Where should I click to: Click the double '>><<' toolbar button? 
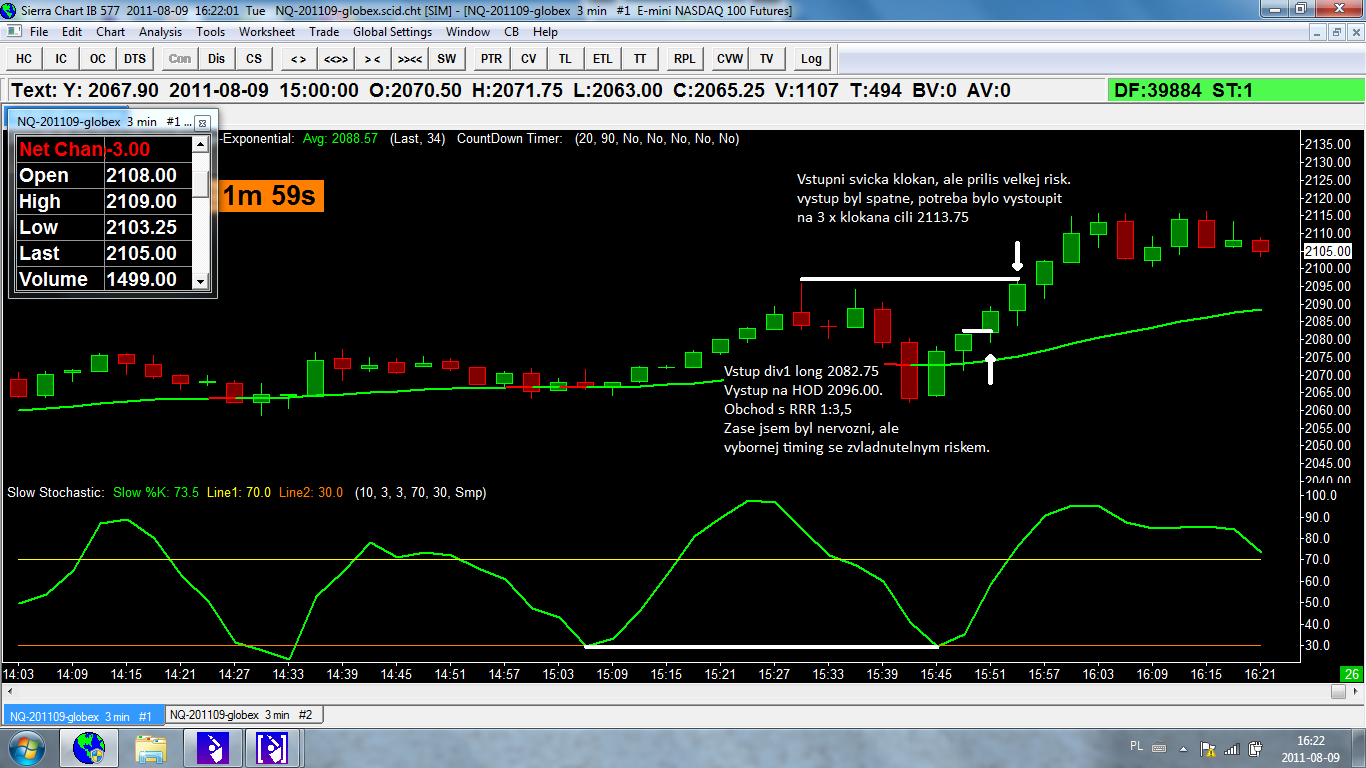pyautogui.click(x=410, y=59)
